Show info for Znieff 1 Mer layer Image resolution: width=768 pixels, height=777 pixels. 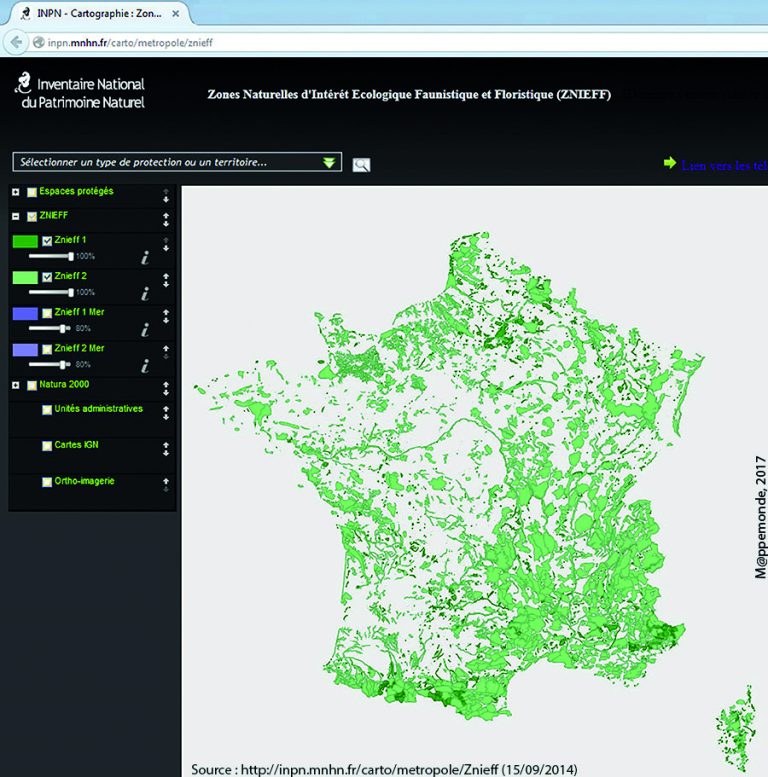point(145,330)
